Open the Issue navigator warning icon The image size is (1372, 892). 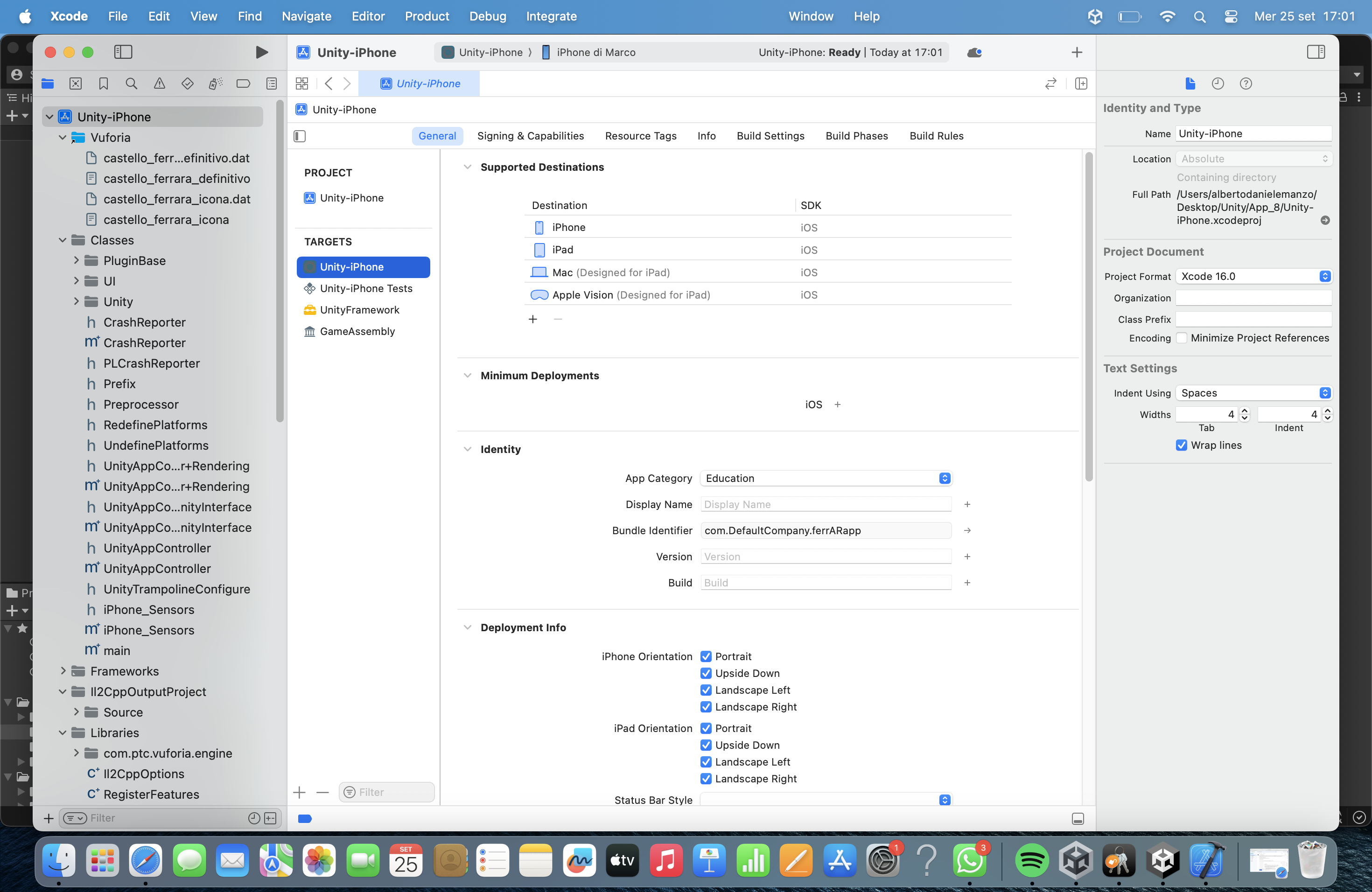159,84
